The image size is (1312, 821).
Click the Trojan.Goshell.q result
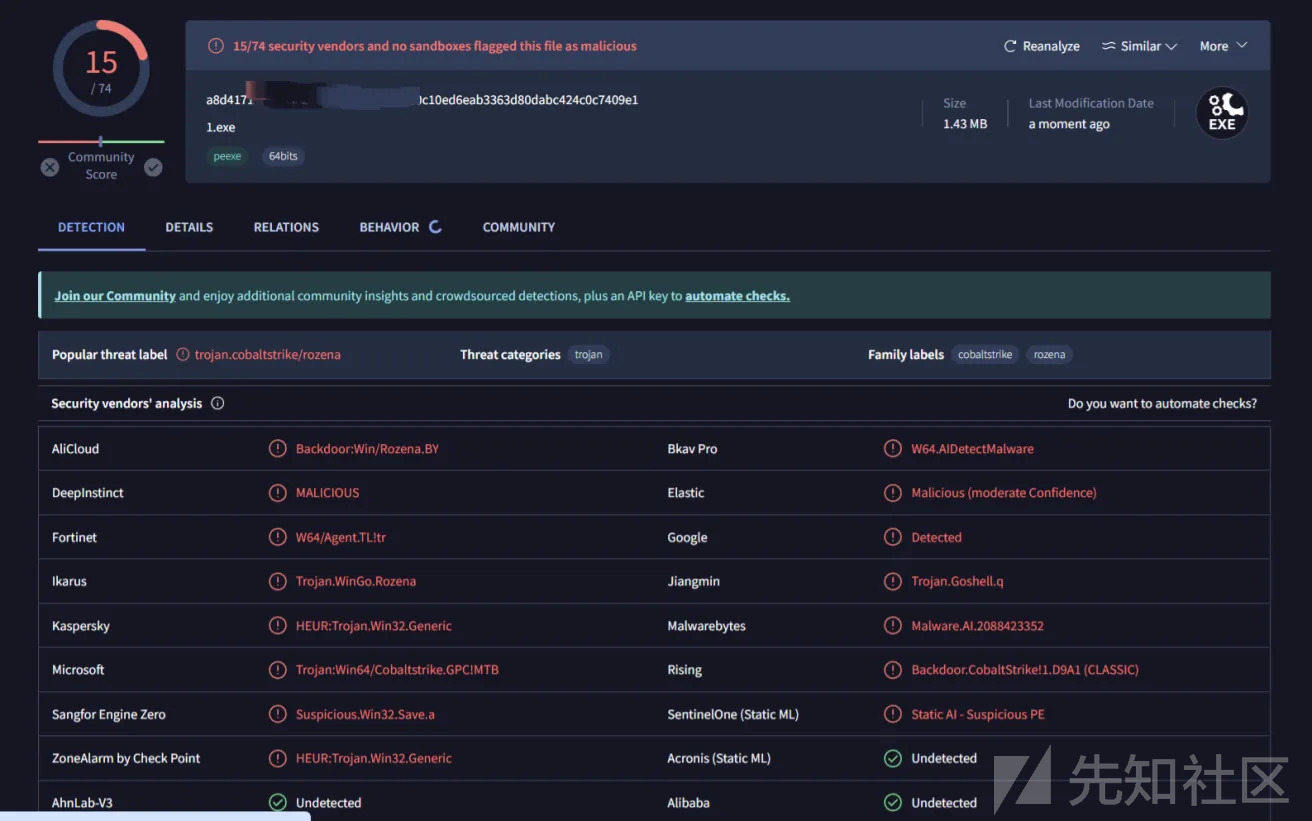[957, 581]
